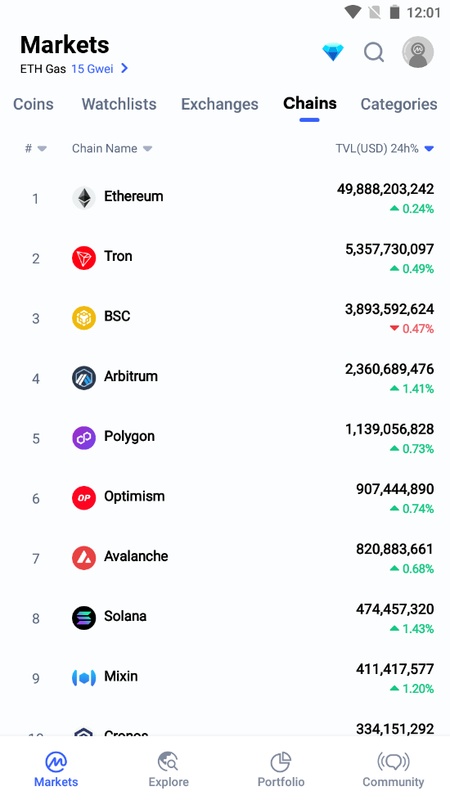This screenshot has height=800, width=450.
Task: Tap the Arbitrum chain logo
Action: (84, 378)
